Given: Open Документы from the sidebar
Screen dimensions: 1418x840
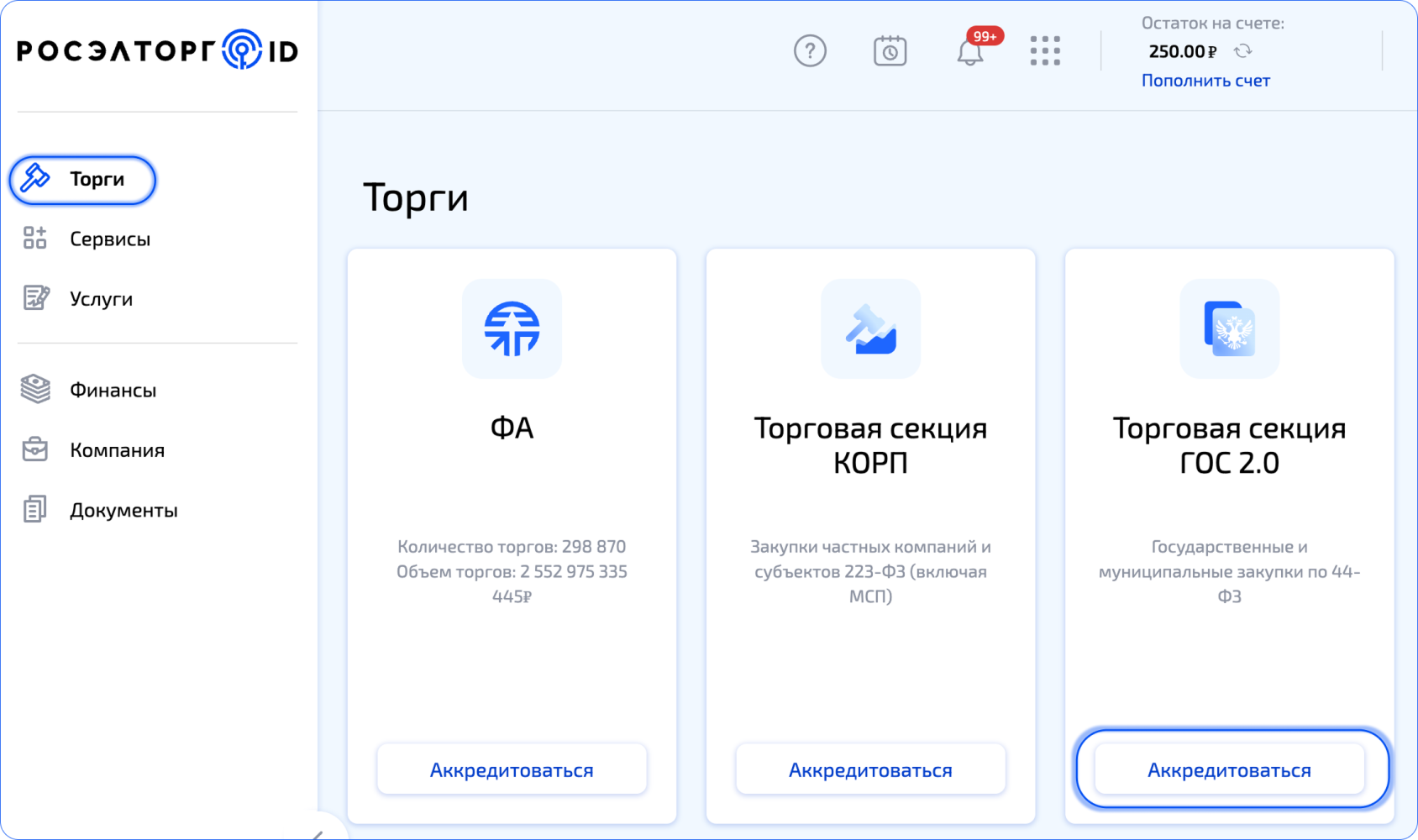Looking at the screenshot, I should click(x=124, y=510).
